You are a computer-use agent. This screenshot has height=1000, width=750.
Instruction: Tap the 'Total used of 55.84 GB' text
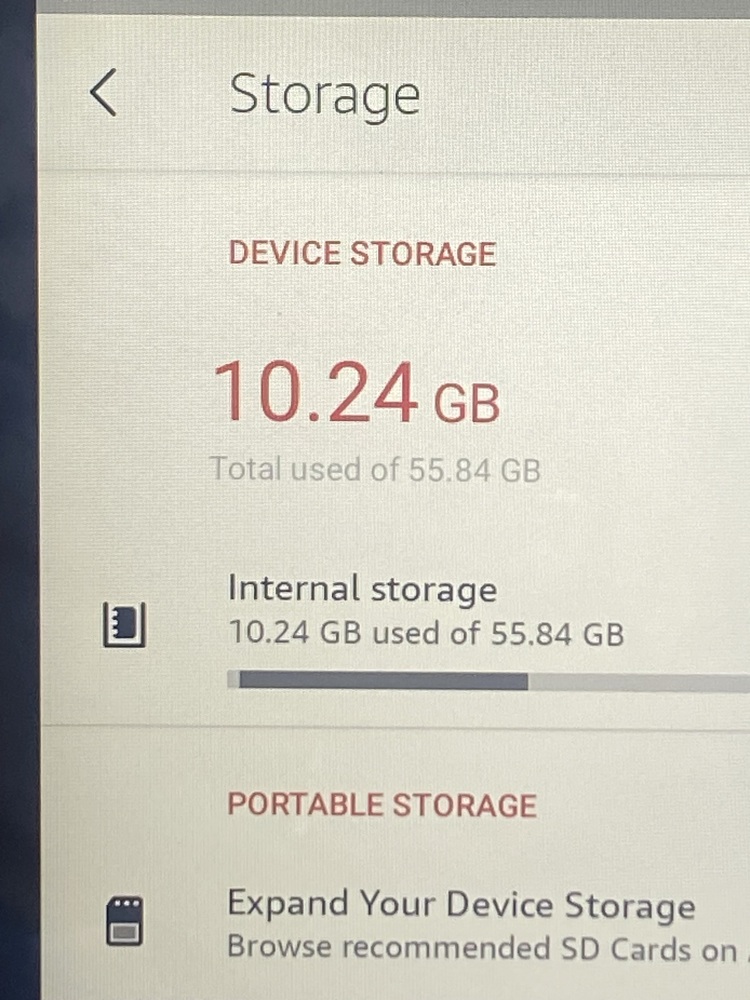click(376, 469)
